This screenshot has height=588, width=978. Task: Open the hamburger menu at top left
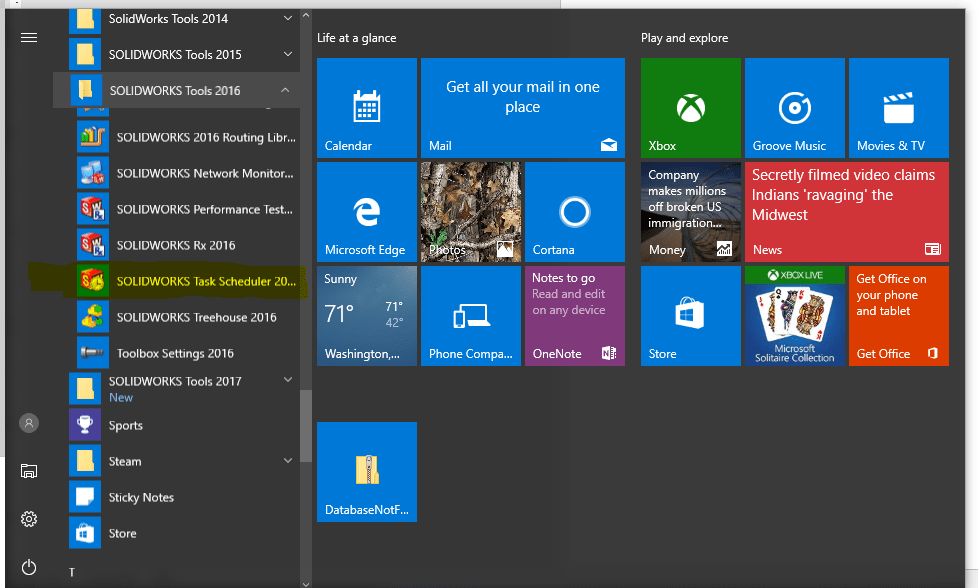click(x=29, y=38)
